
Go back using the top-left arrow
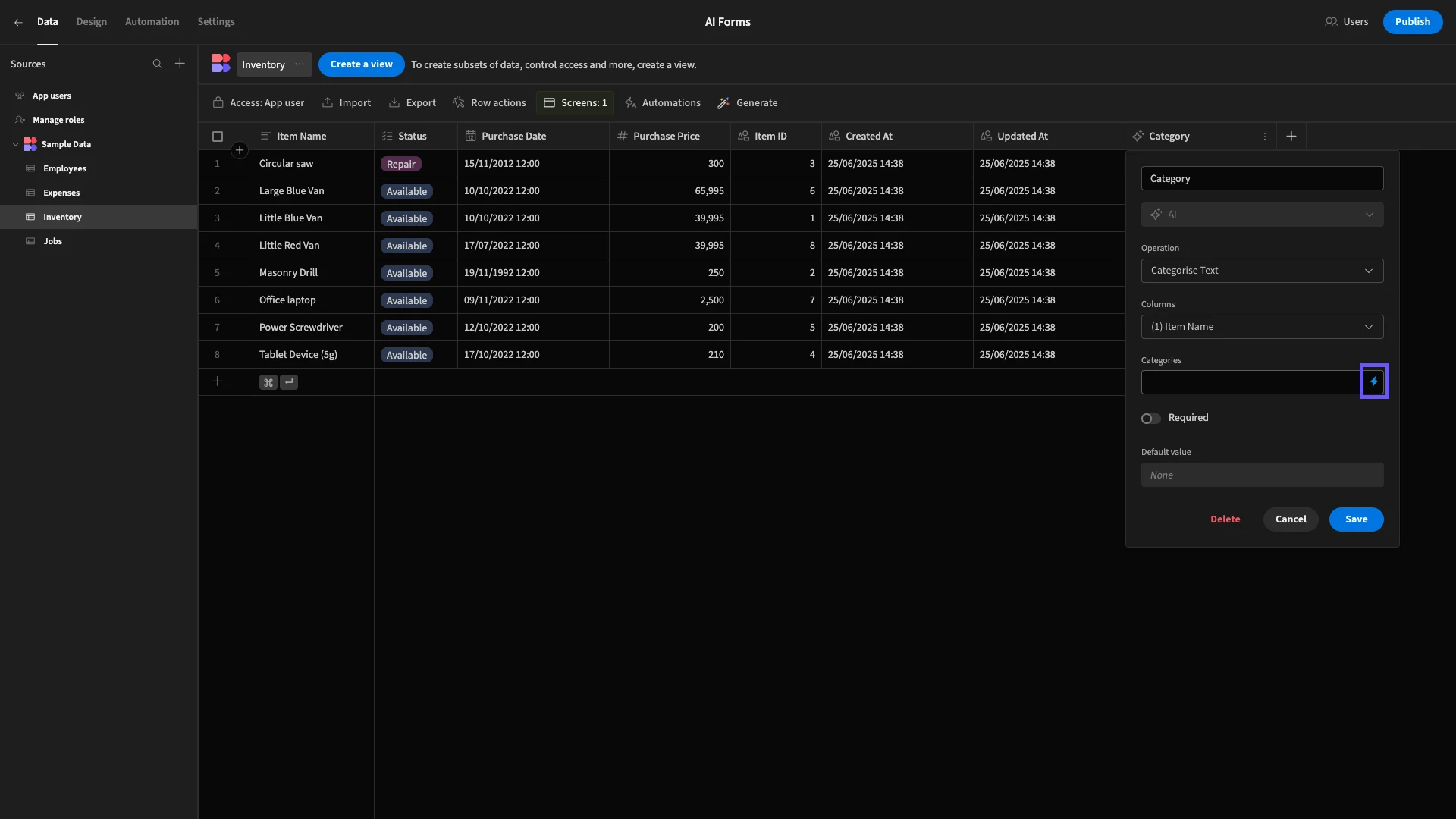[18, 22]
